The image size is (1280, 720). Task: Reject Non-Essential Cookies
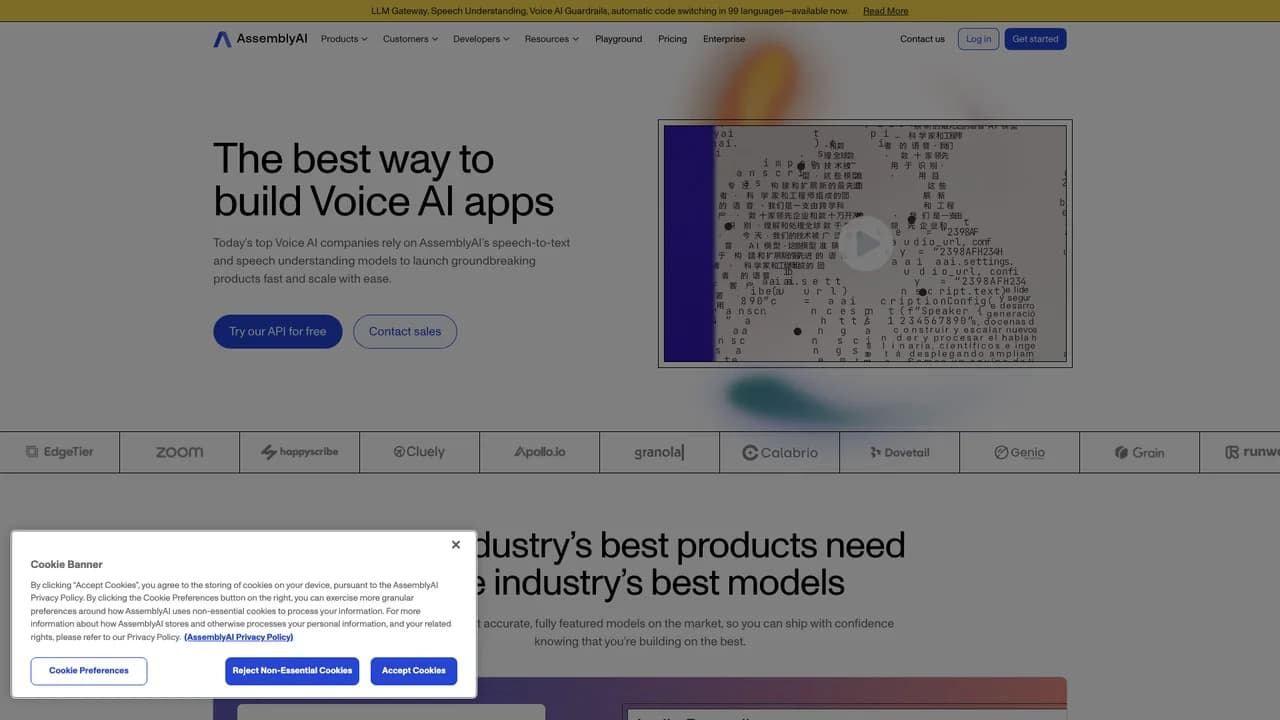click(x=293, y=671)
